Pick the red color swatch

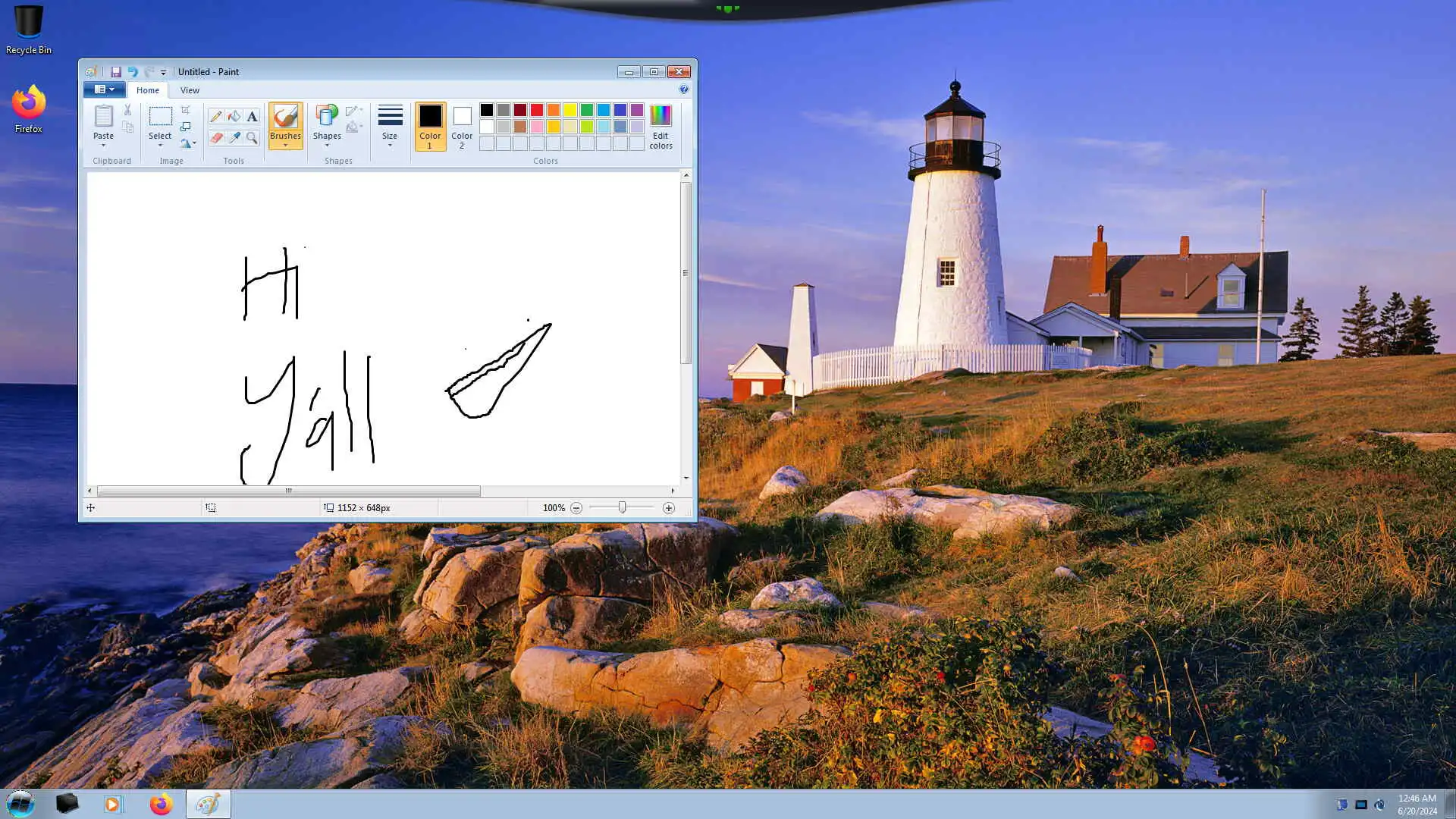pyautogui.click(x=537, y=110)
